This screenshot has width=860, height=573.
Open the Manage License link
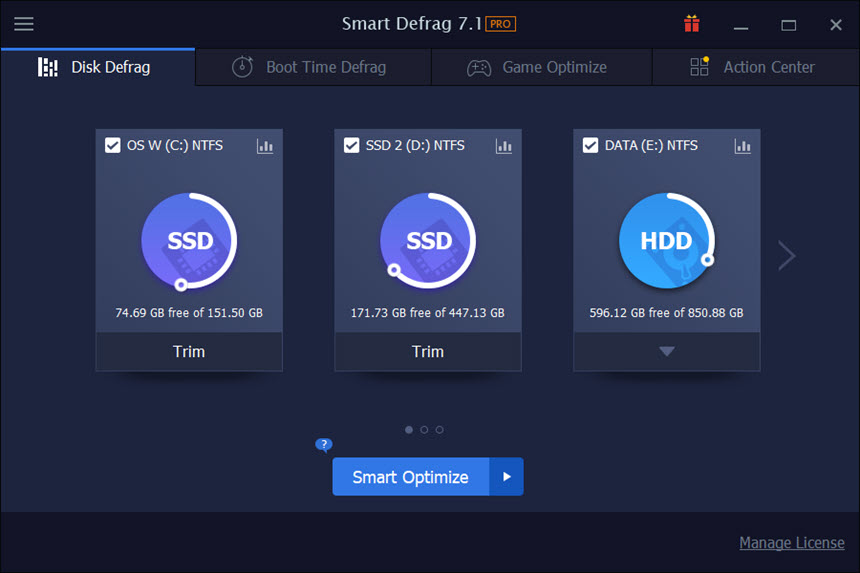coord(791,543)
